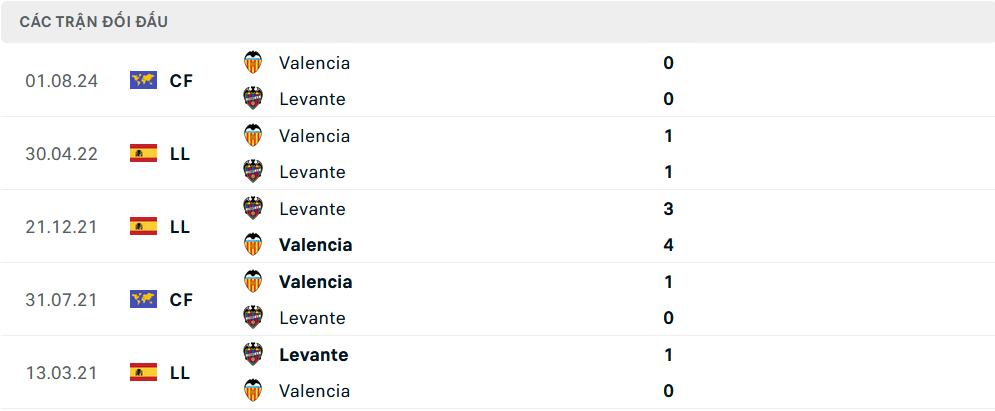Click the LL competition label dated 30.04.22
This screenshot has width=995, height=411.
pyautogui.click(x=180, y=154)
